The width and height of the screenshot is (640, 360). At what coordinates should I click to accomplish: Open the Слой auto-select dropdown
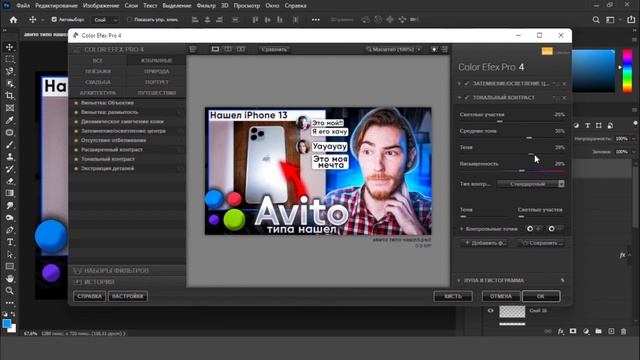tap(106, 20)
